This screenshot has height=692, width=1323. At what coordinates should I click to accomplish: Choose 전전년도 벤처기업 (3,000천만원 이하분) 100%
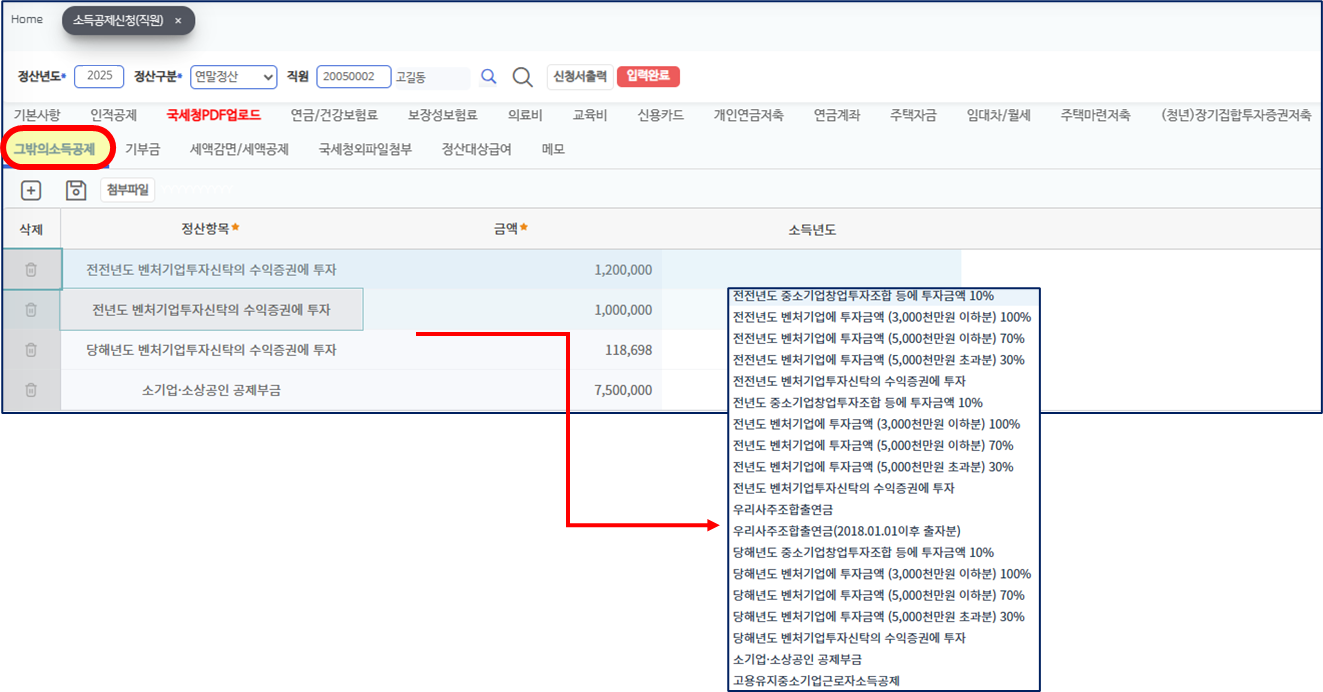tap(884, 317)
